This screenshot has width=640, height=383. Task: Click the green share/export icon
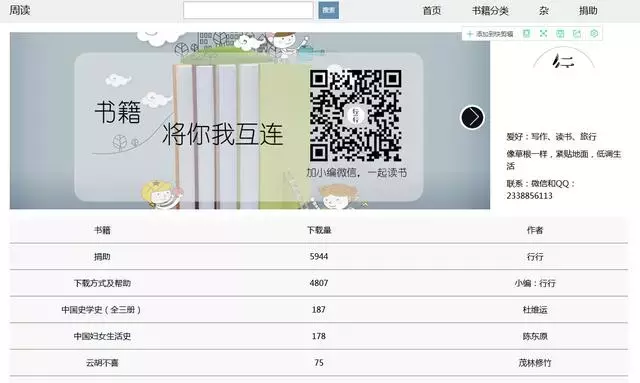[x=577, y=33]
